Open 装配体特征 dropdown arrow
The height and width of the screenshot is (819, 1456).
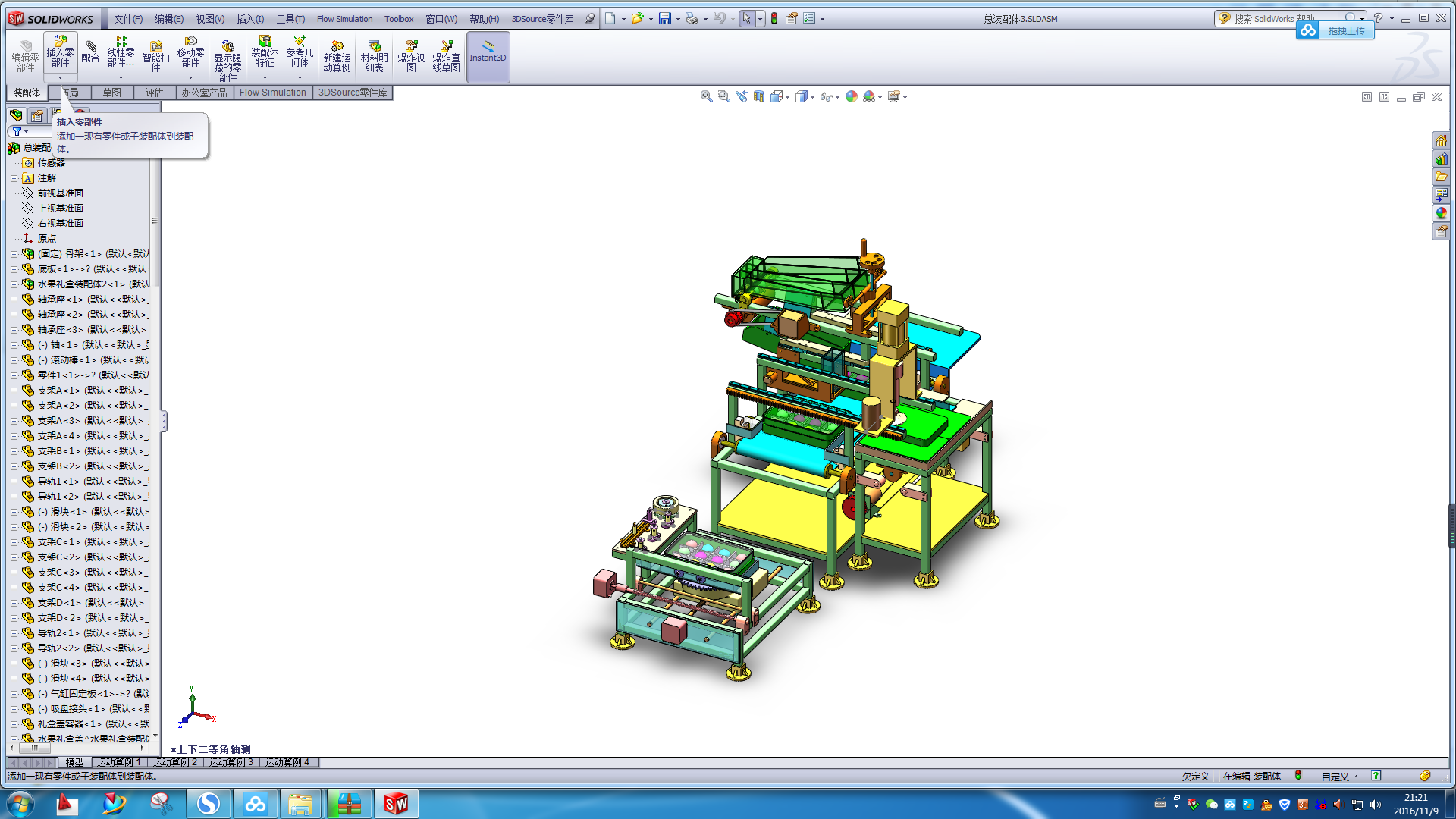click(265, 77)
